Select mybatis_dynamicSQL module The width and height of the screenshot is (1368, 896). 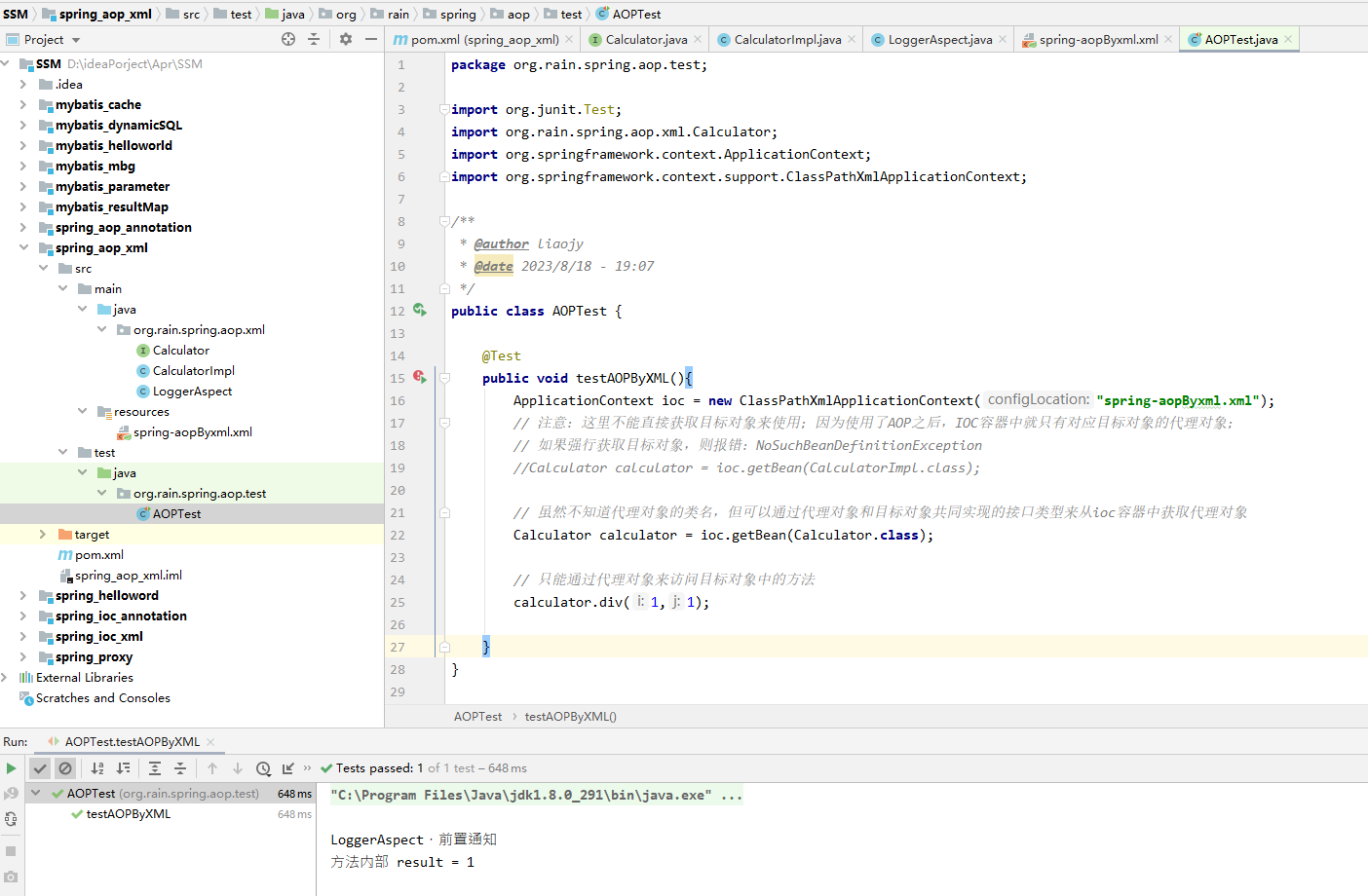pyautogui.click(x=118, y=125)
